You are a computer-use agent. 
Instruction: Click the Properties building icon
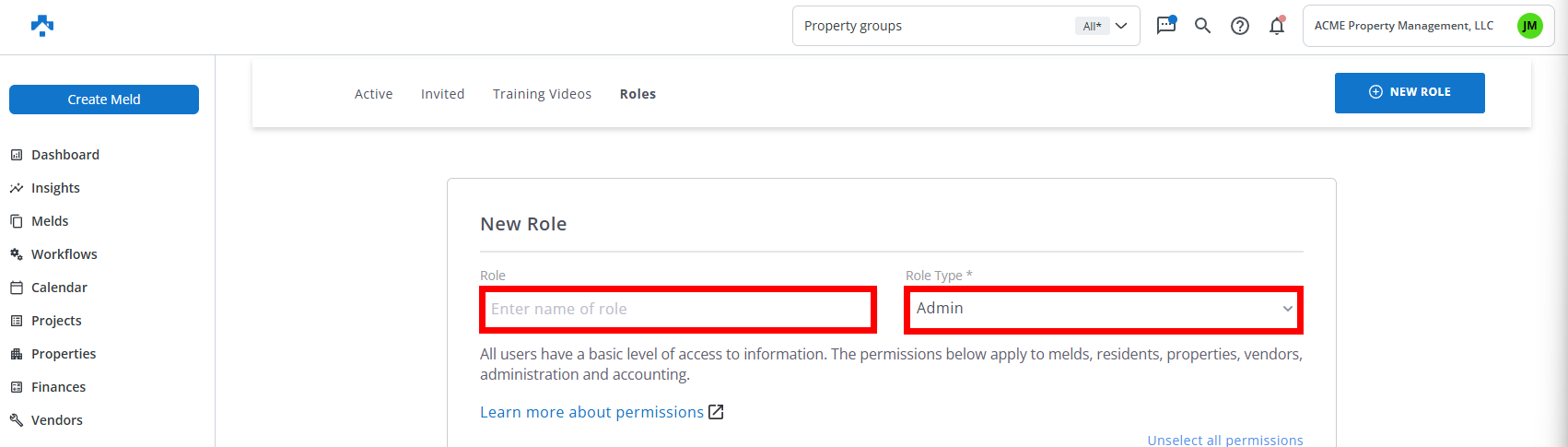pos(17,354)
